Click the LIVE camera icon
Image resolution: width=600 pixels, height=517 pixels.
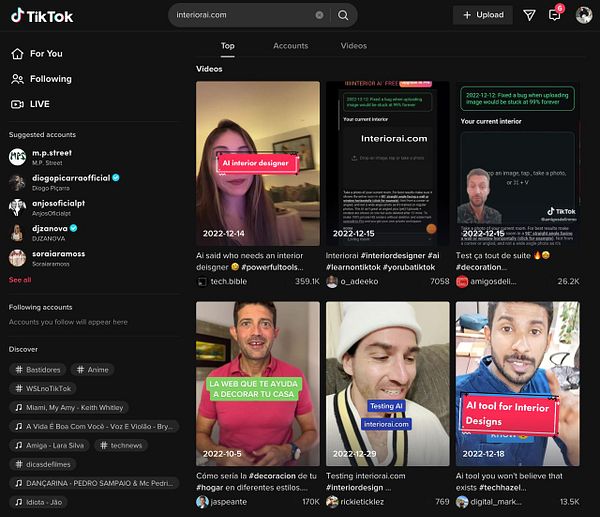click(x=17, y=104)
